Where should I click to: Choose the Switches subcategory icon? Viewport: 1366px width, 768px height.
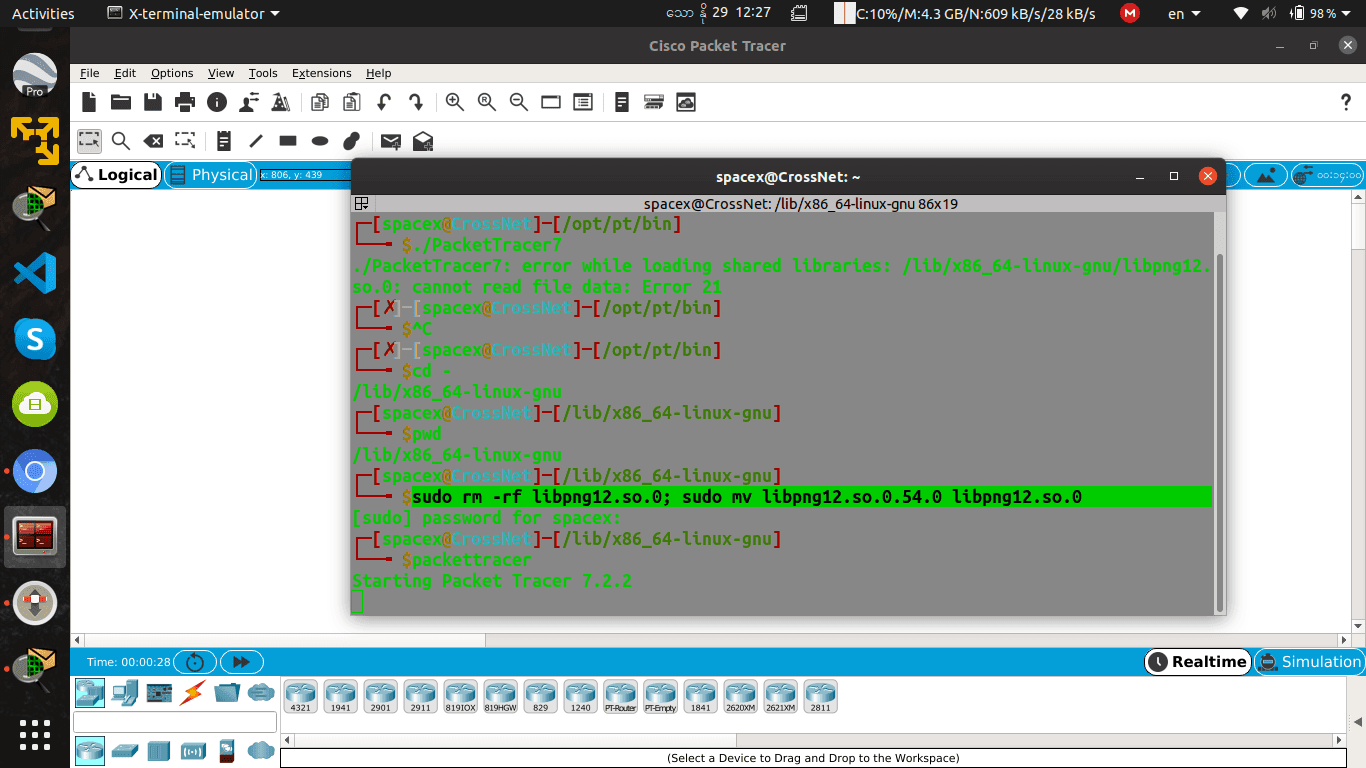pyautogui.click(x=125, y=750)
